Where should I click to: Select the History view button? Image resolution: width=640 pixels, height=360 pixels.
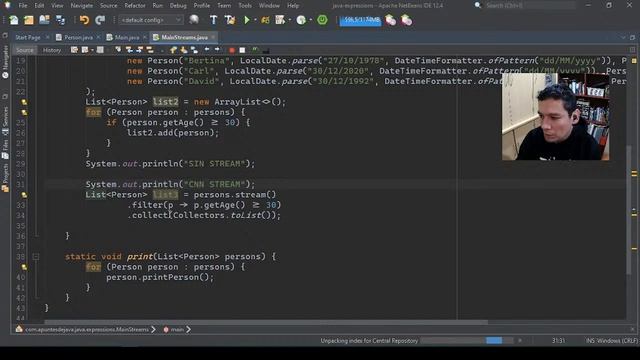coord(52,50)
